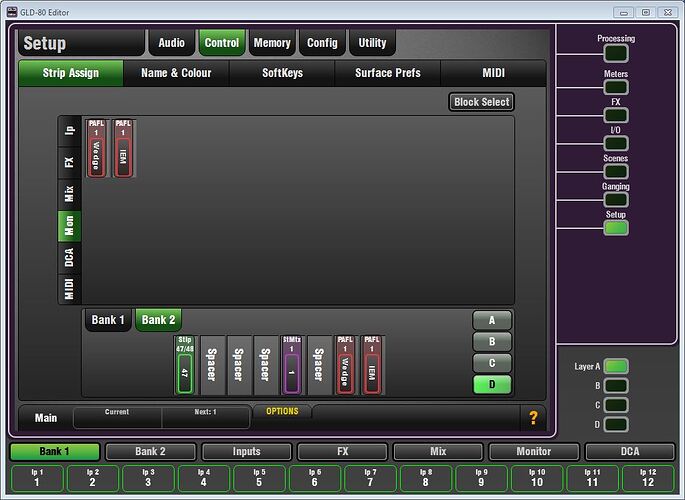Expand the OPTIONS tab in scene bar
This screenshot has height=500, width=685.
point(282,411)
